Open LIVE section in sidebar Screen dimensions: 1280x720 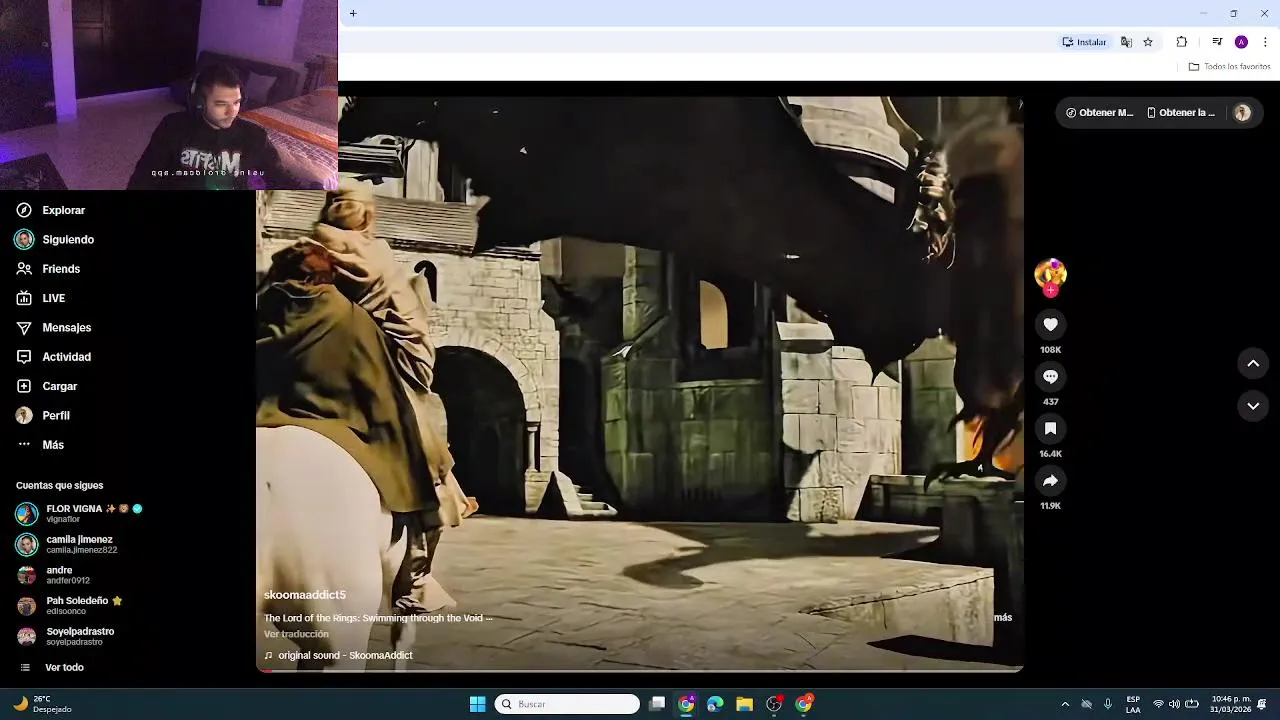pyautogui.click(x=41, y=298)
